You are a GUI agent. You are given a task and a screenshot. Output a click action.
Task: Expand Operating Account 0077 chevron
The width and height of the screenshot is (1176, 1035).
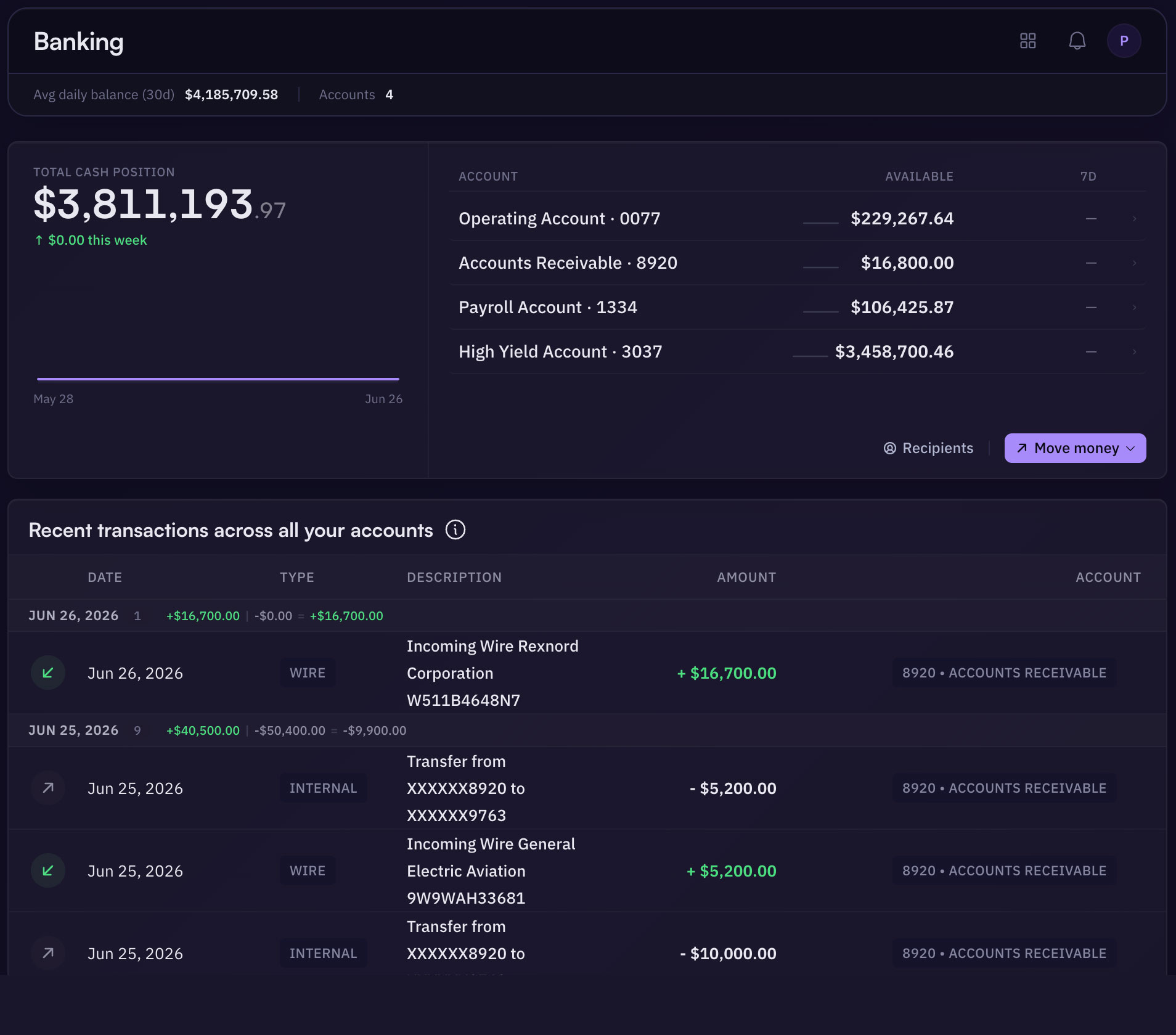1134,218
